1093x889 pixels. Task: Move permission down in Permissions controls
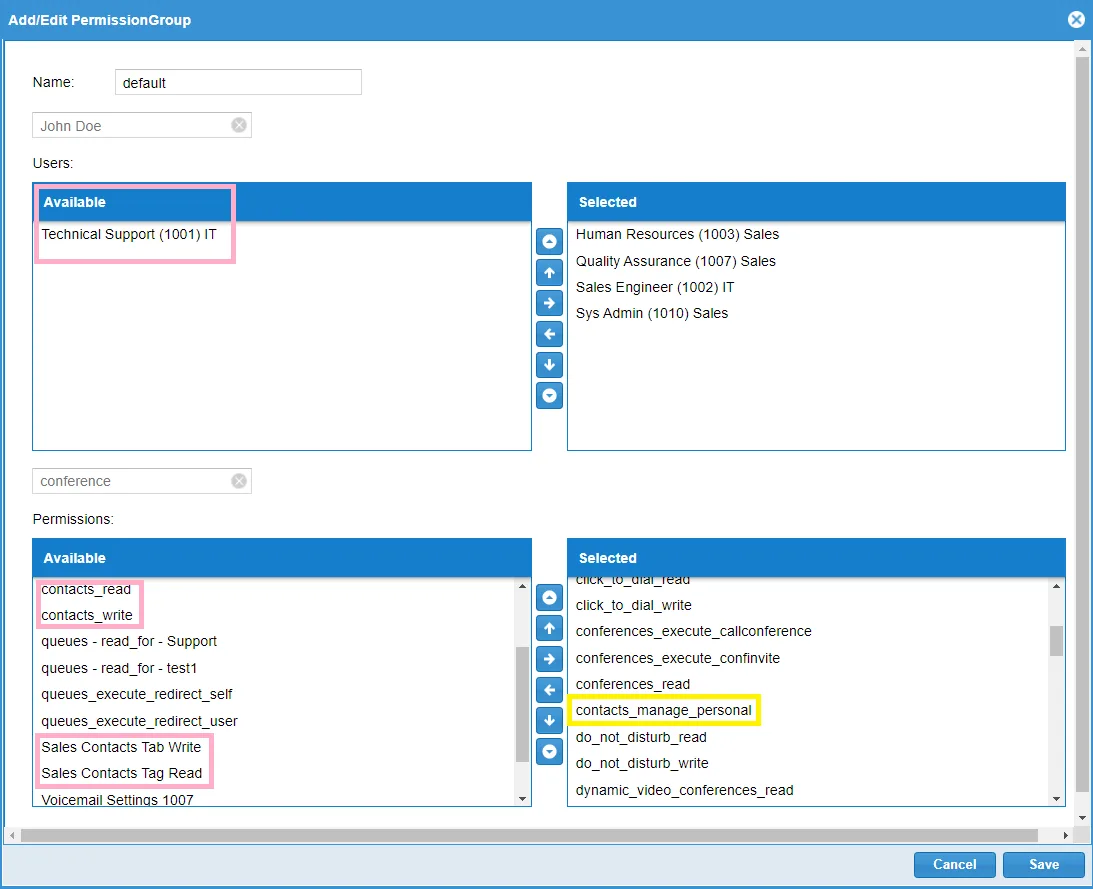click(549, 720)
